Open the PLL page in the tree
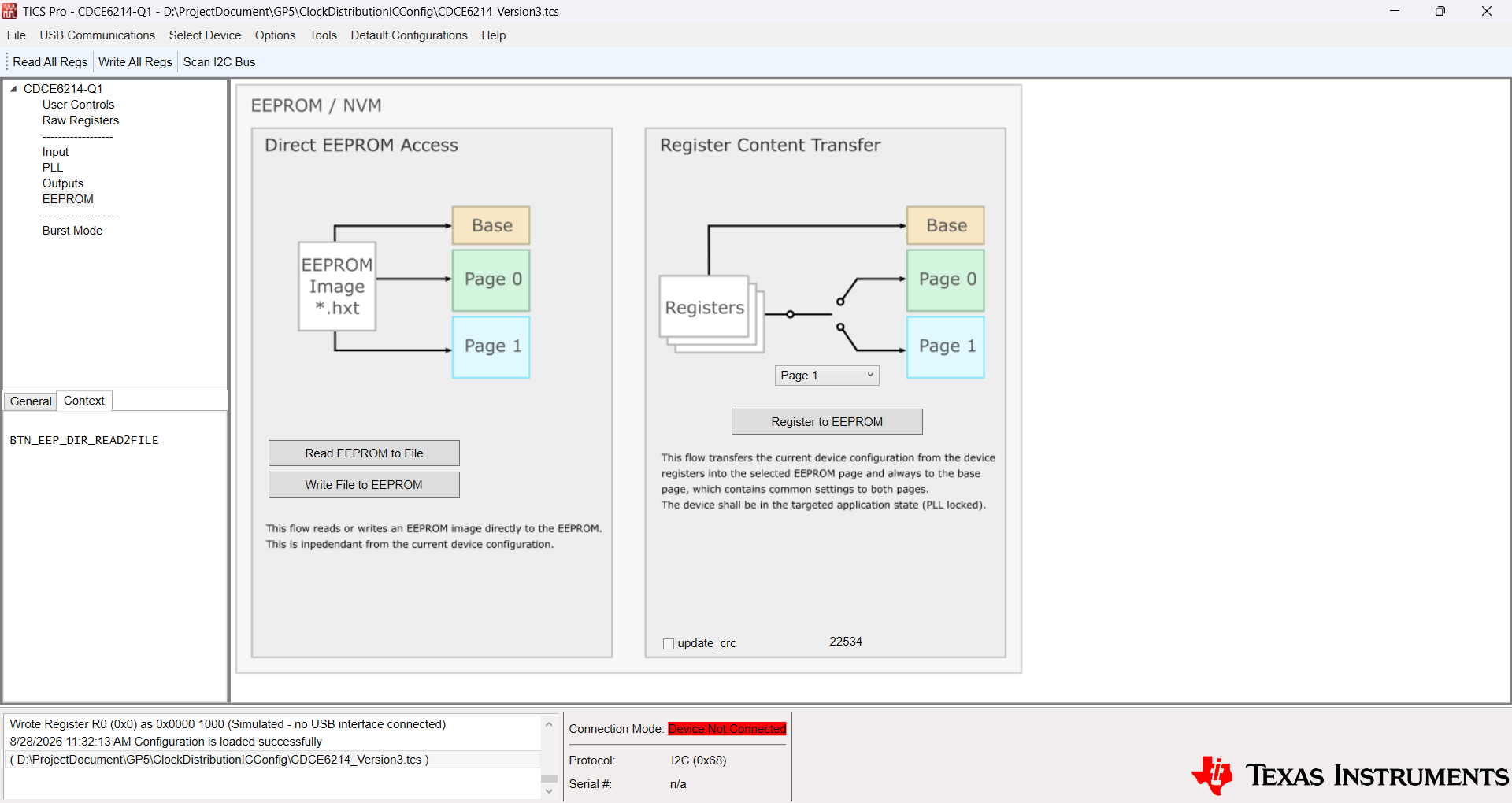 53,168
